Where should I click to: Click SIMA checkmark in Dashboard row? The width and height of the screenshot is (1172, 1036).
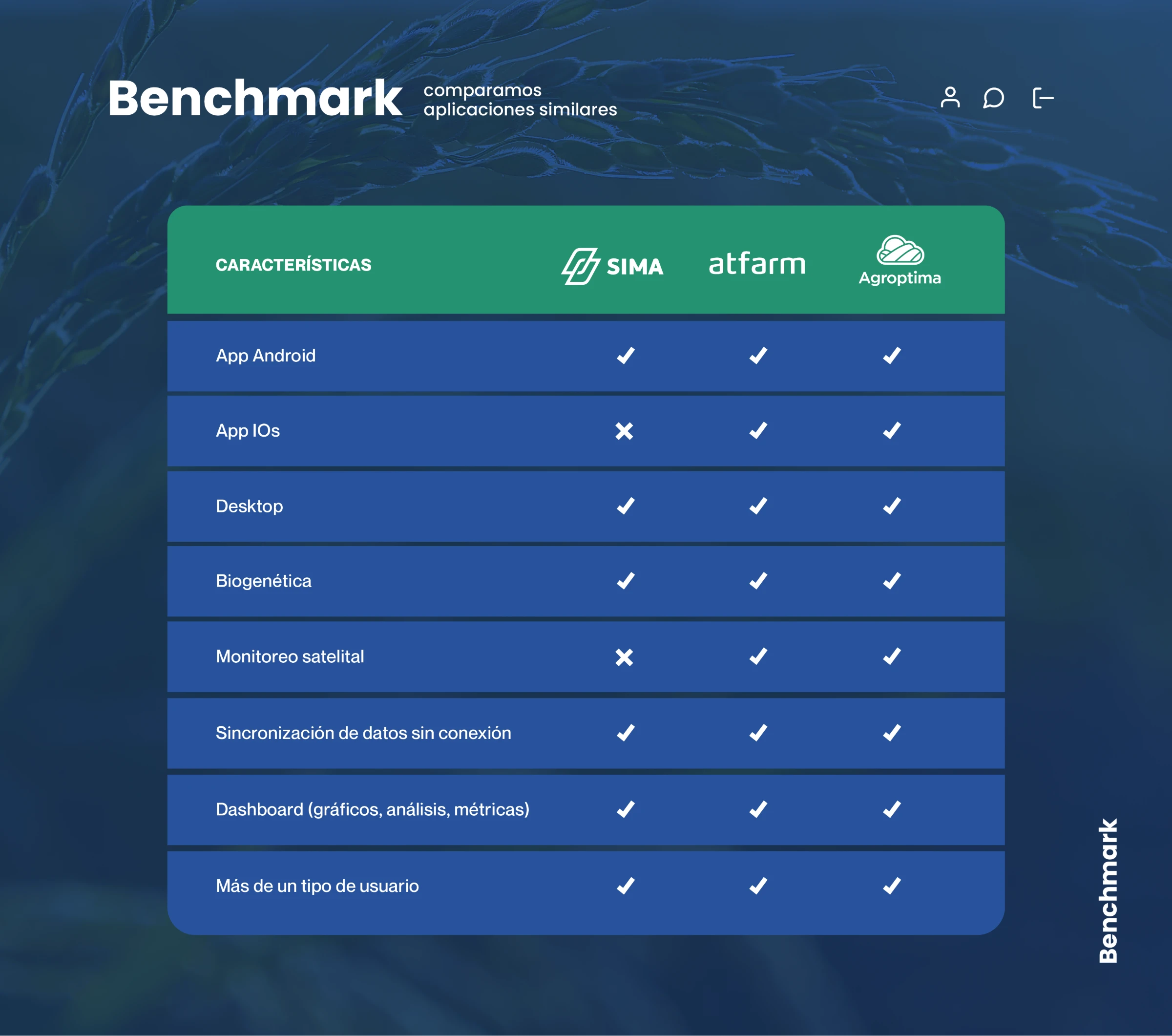click(x=626, y=809)
